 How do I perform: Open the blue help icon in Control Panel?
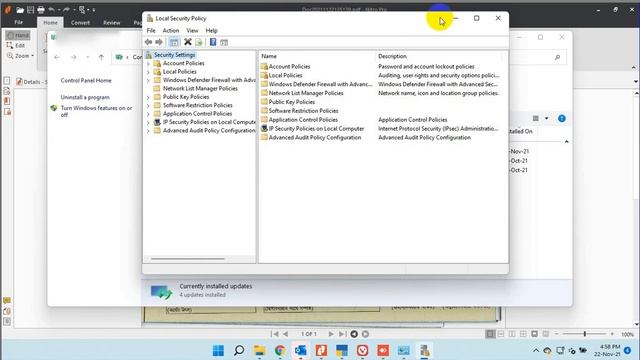click(562, 118)
